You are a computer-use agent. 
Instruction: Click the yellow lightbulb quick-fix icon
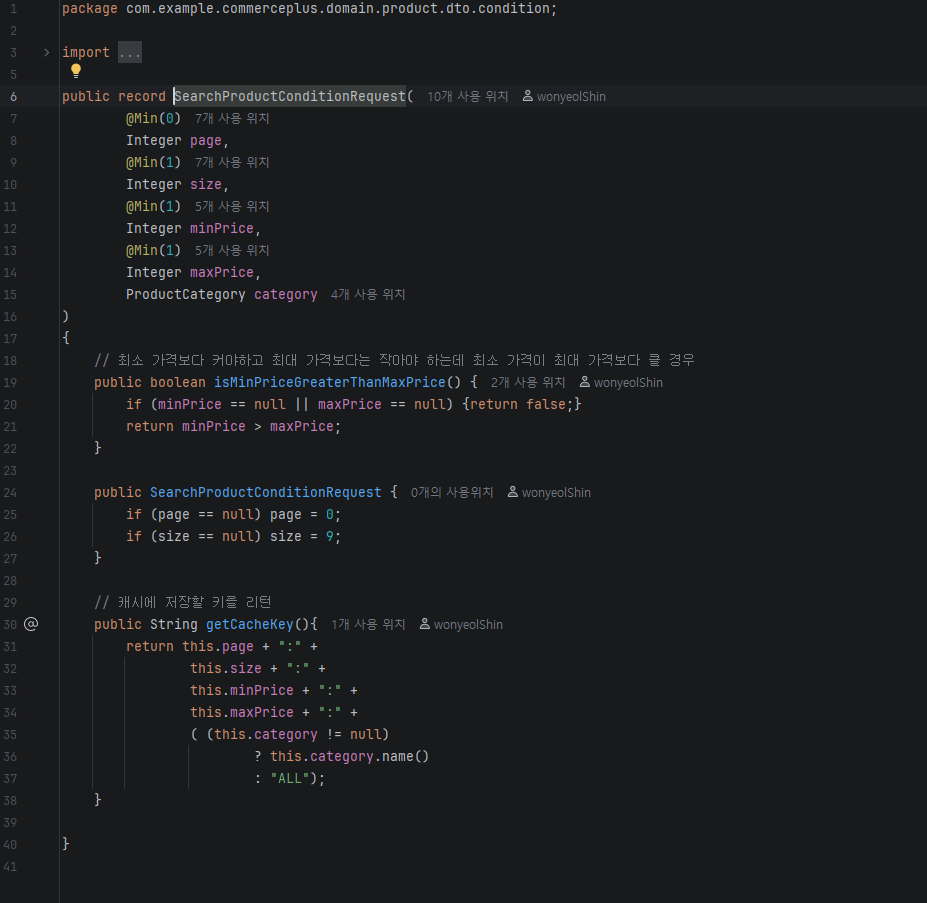point(76,71)
